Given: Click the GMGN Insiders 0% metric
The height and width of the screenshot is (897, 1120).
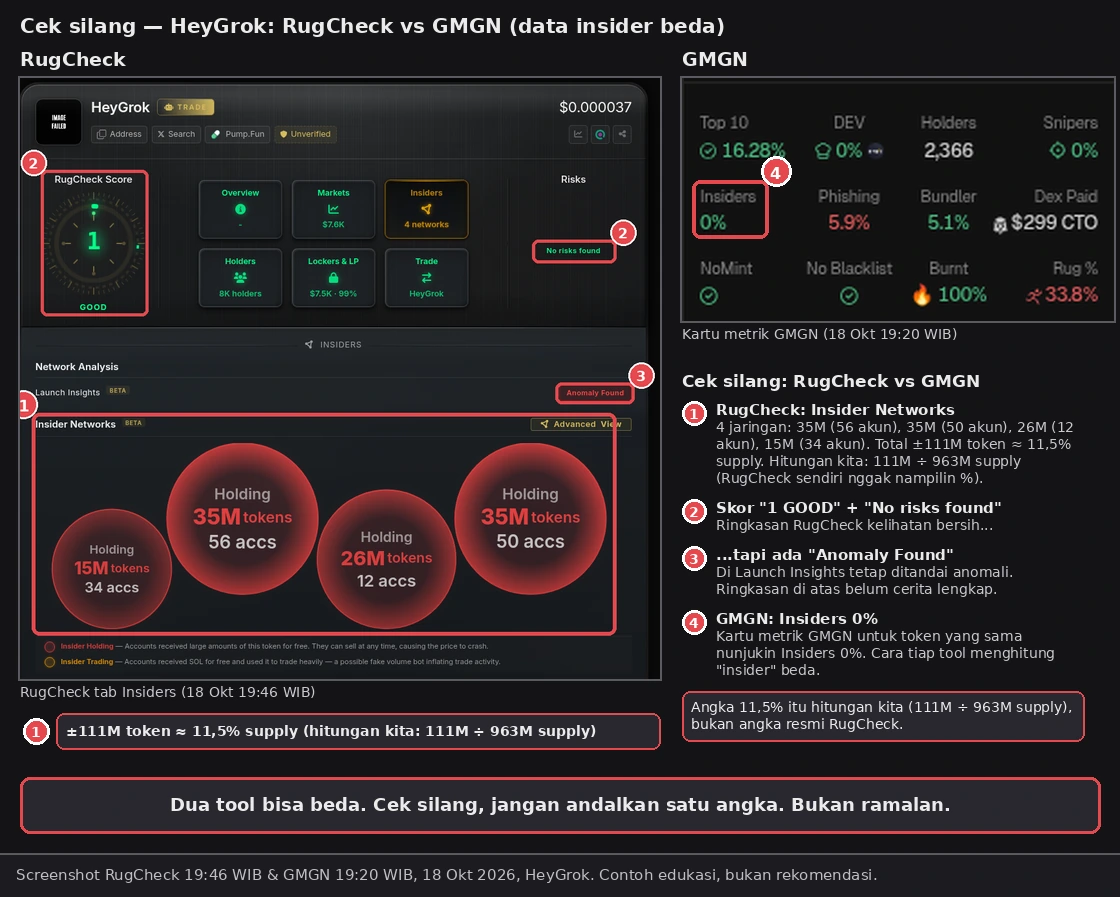Looking at the screenshot, I should [729, 210].
